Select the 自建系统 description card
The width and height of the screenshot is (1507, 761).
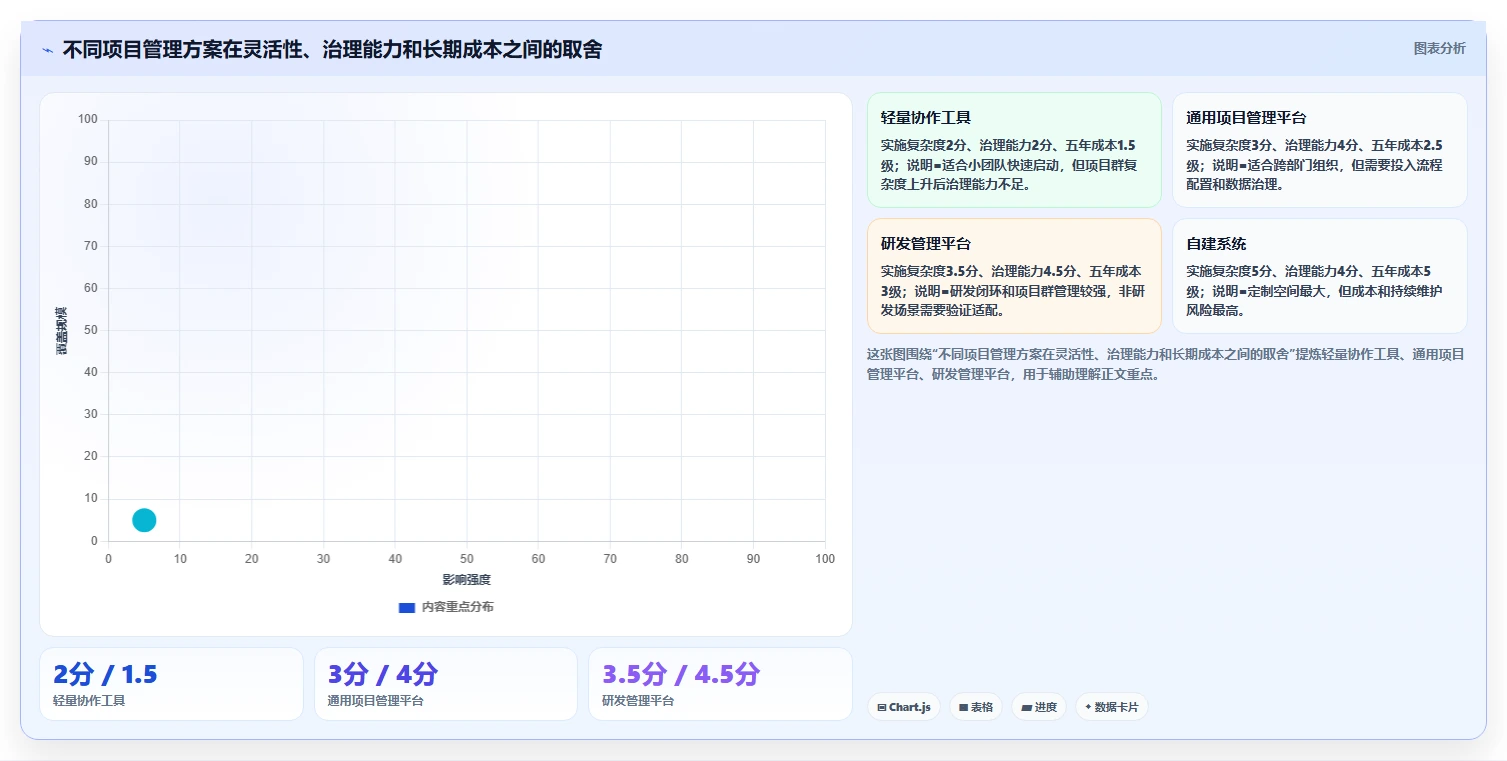1320,276
